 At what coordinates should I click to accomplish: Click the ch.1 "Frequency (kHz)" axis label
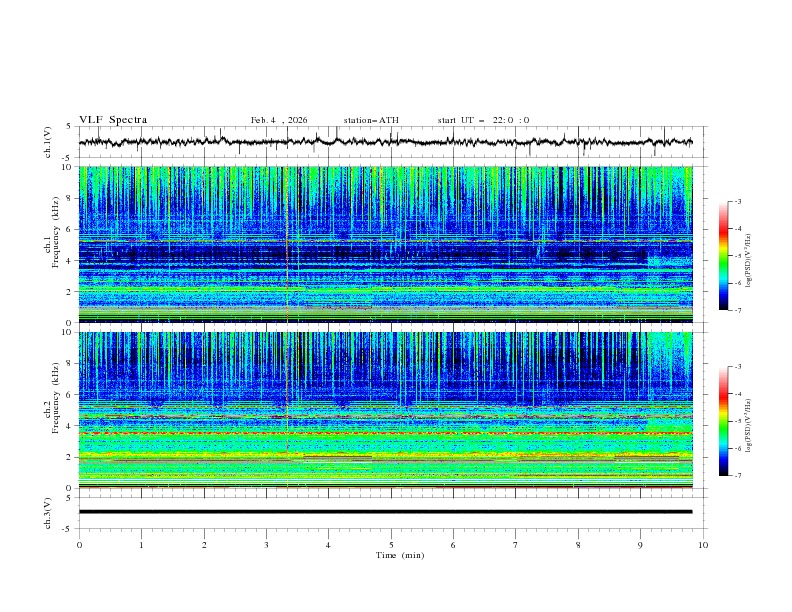click(x=56, y=231)
